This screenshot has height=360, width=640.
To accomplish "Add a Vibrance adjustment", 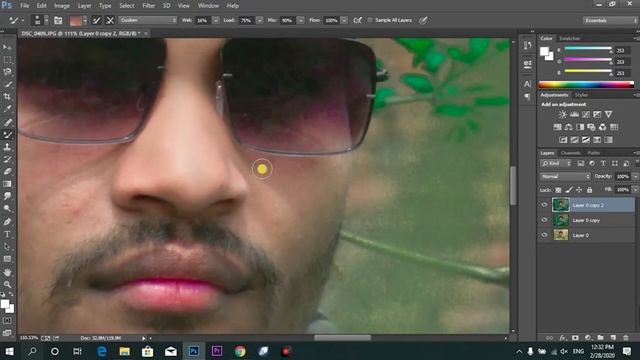I will coord(608,115).
